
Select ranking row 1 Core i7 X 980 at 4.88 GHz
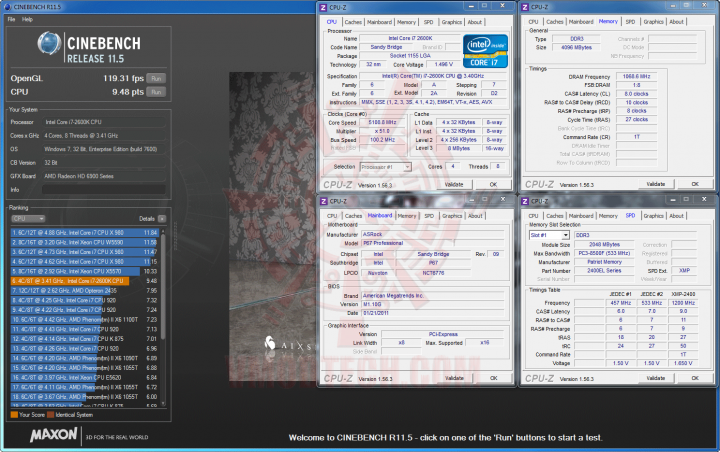(84, 232)
